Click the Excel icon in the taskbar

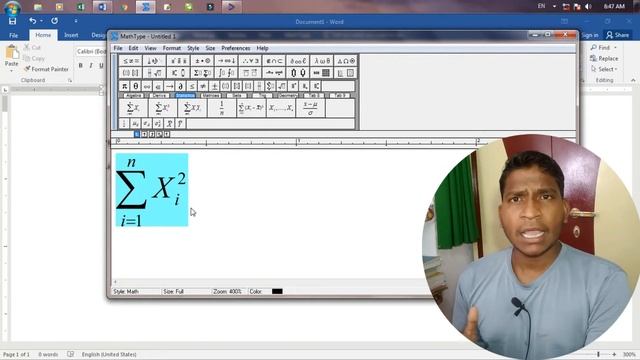point(80,7)
